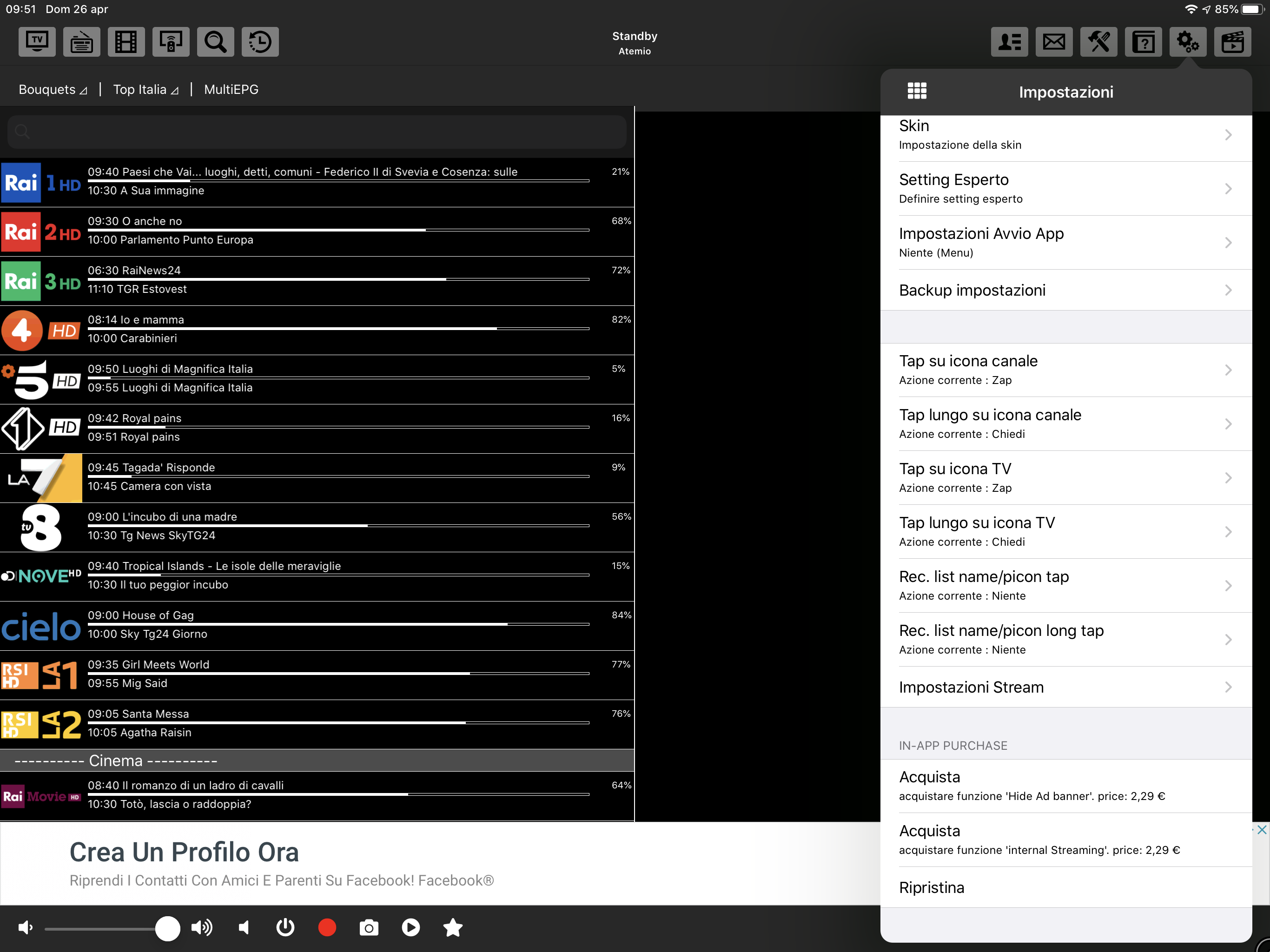The height and width of the screenshot is (952, 1270).
Task: Tap Ripristina to restore purchases
Action: tap(932, 887)
